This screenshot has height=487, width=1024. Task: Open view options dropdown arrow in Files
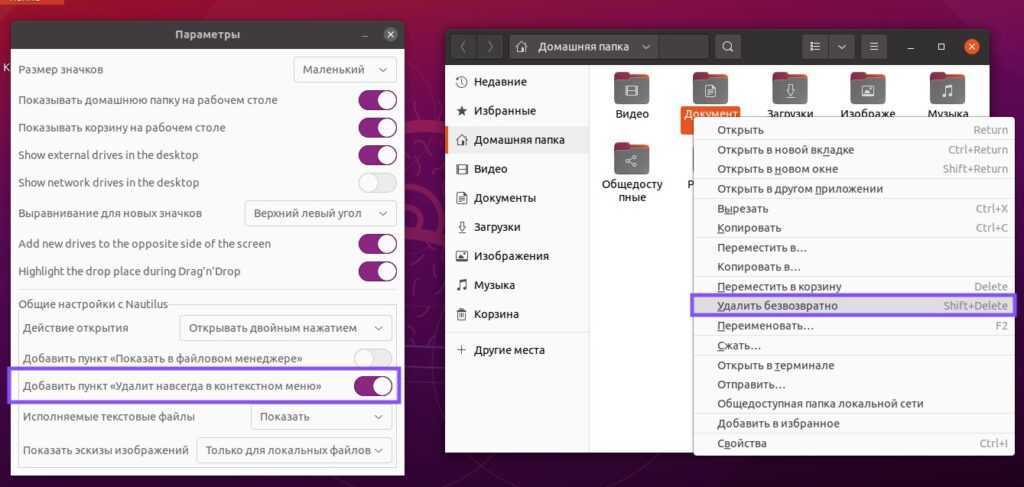(841, 47)
